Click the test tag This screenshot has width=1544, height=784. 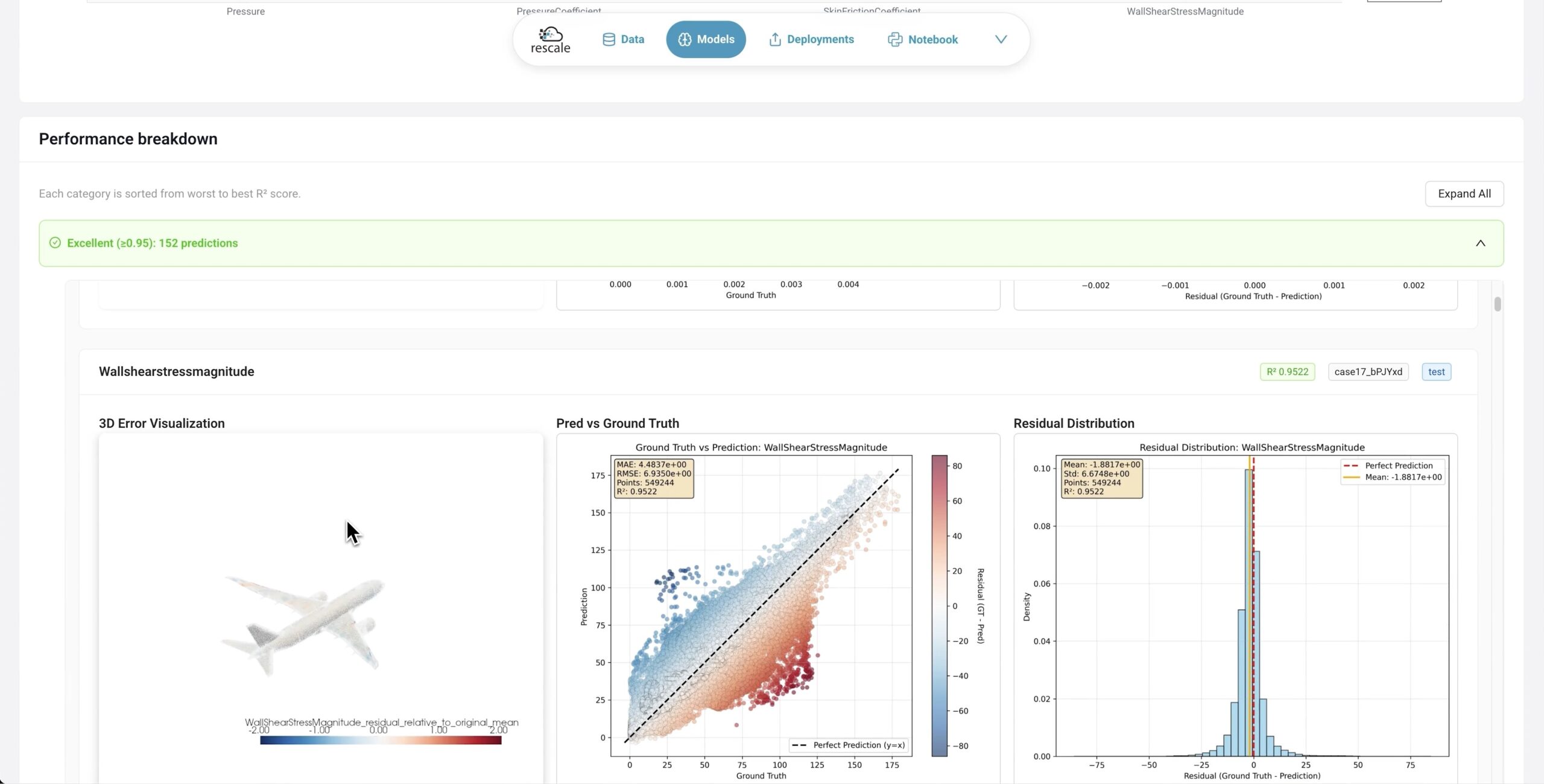click(1436, 371)
